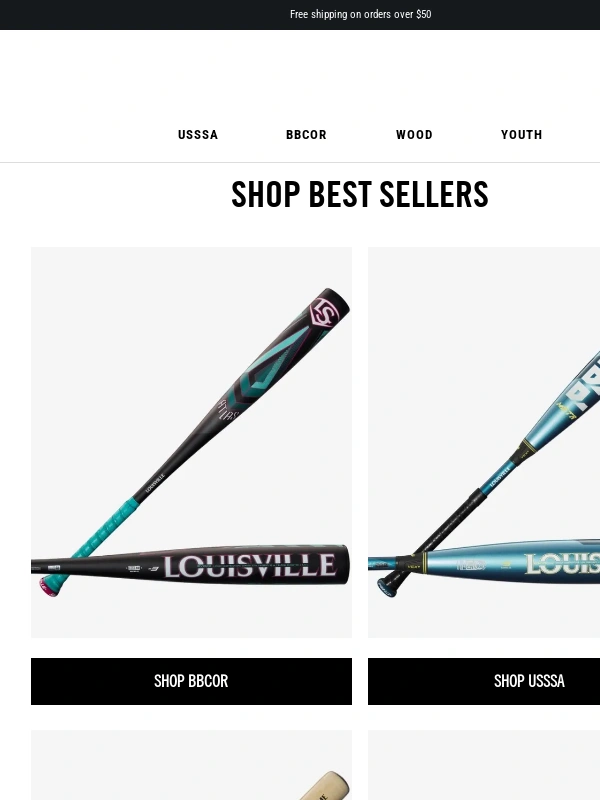Screen dimensions: 600x800
Task: Click the blue knob of the USSSA bat
Action: point(387,588)
